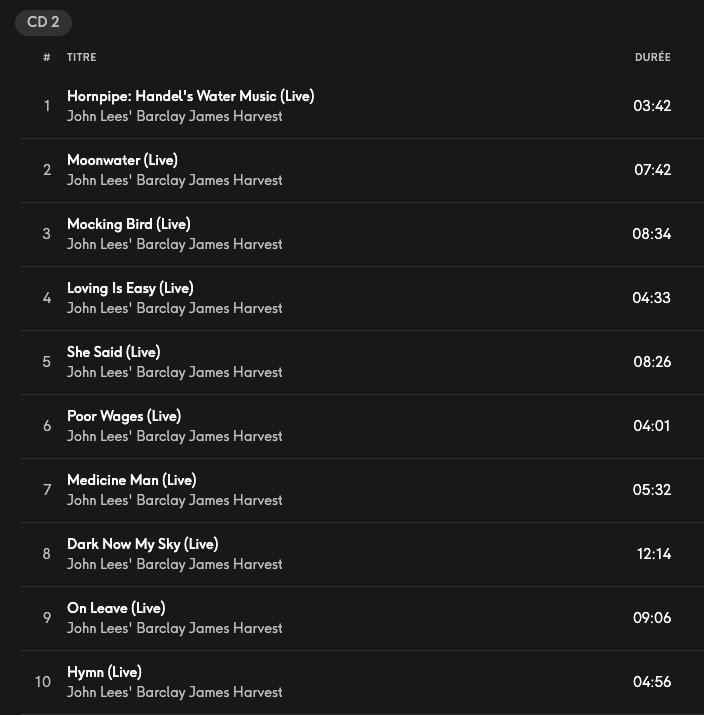
Task: Open Moonwater (Live) track
Action: (x=122, y=160)
